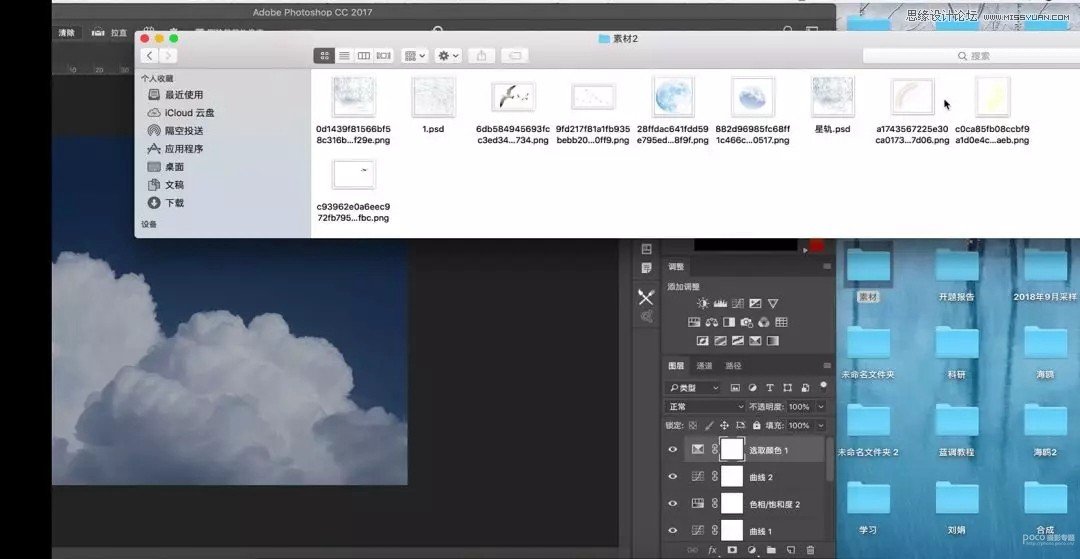Image resolution: width=1080 pixels, height=559 pixels.
Task: Select the 星轨.psd file thumbnail
Action: point(832,96)
